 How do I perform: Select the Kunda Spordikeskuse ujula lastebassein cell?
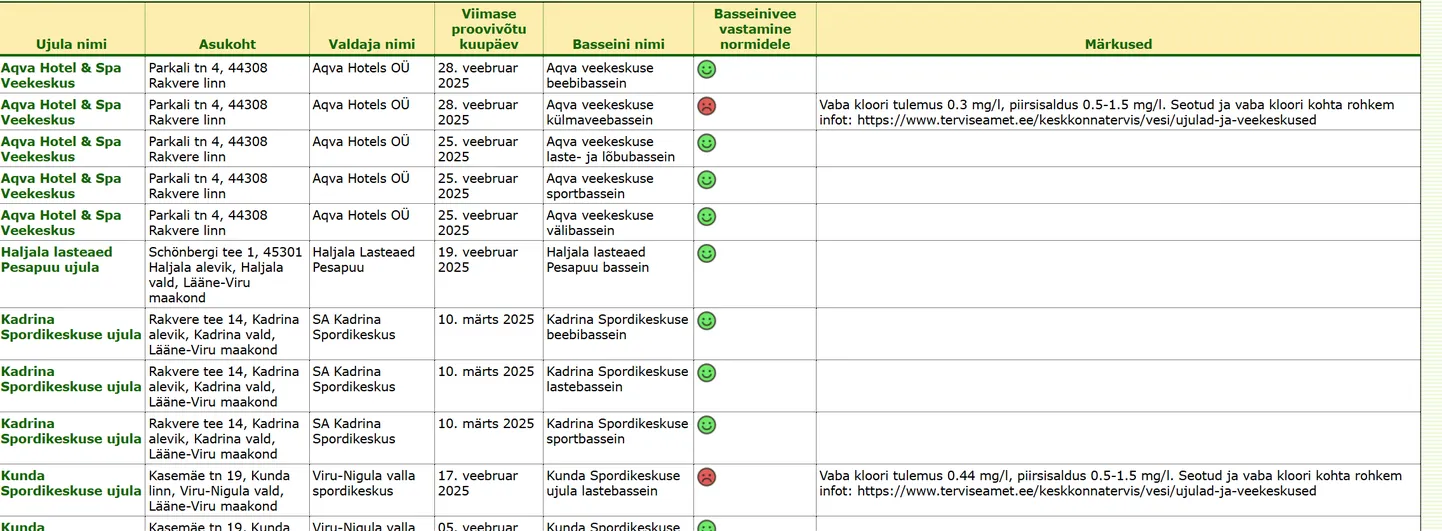[x=618, y=491]
